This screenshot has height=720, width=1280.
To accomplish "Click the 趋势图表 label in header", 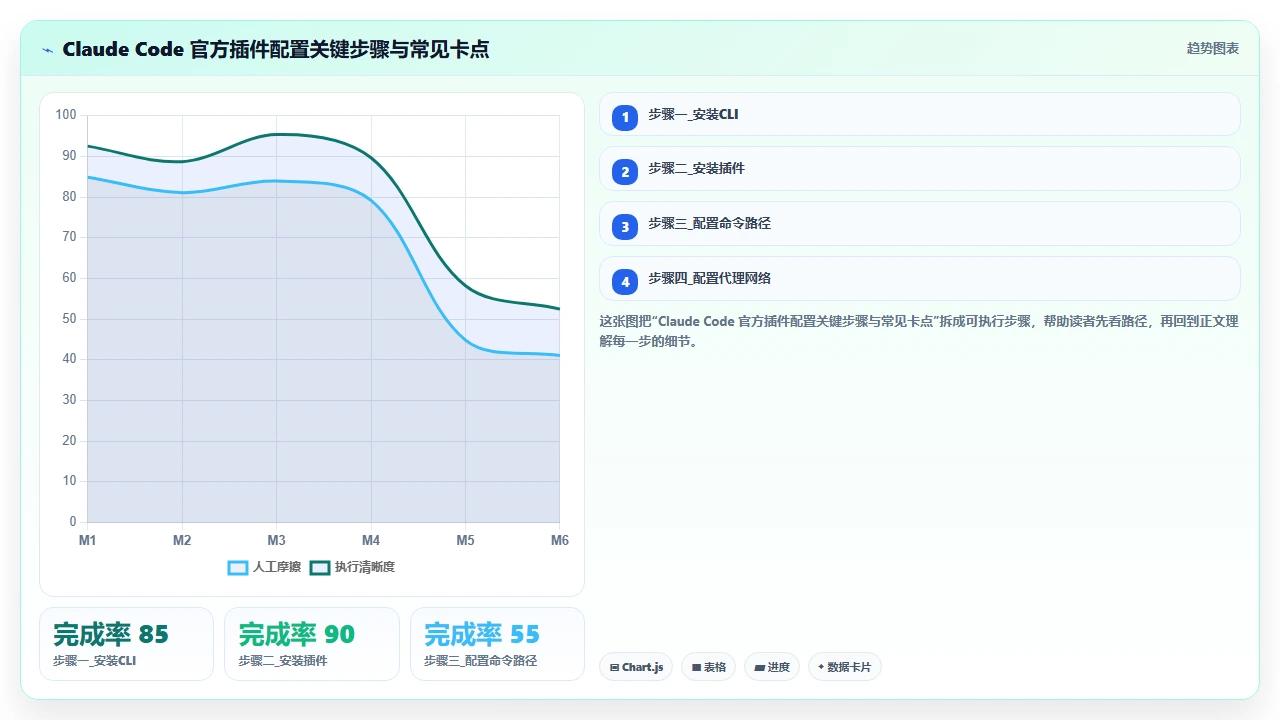I will [1213, 48].
